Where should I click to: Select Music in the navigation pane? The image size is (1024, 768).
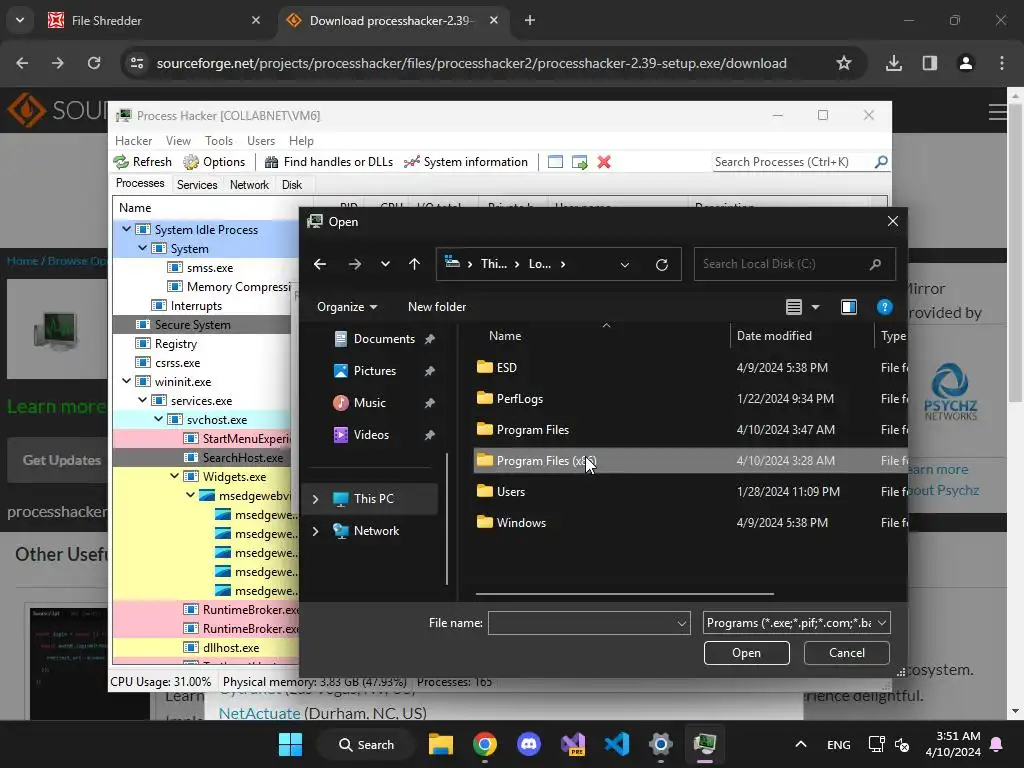coord(370,403)
